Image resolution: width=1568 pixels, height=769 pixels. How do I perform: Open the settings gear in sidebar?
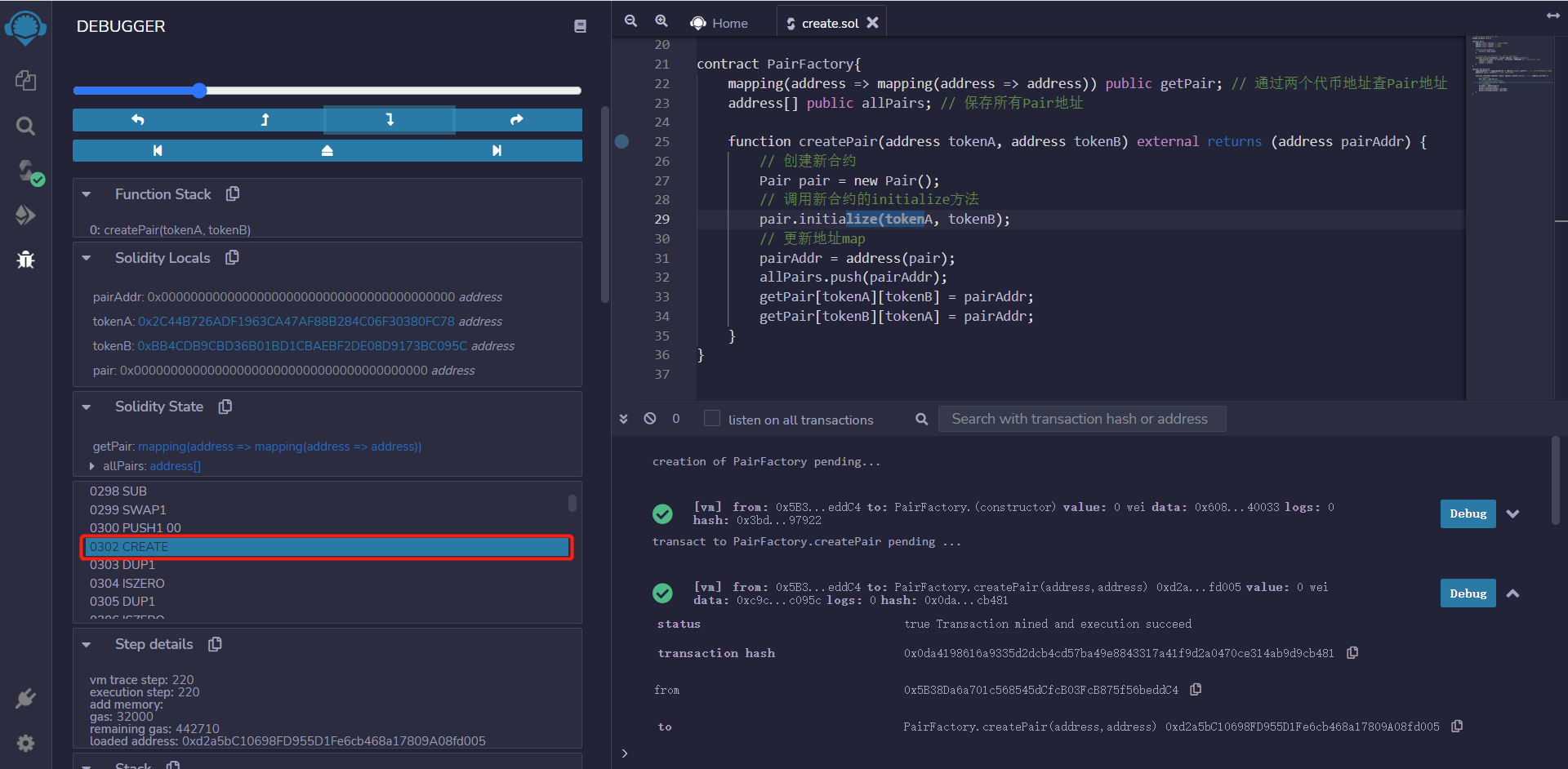click(25, 744)
